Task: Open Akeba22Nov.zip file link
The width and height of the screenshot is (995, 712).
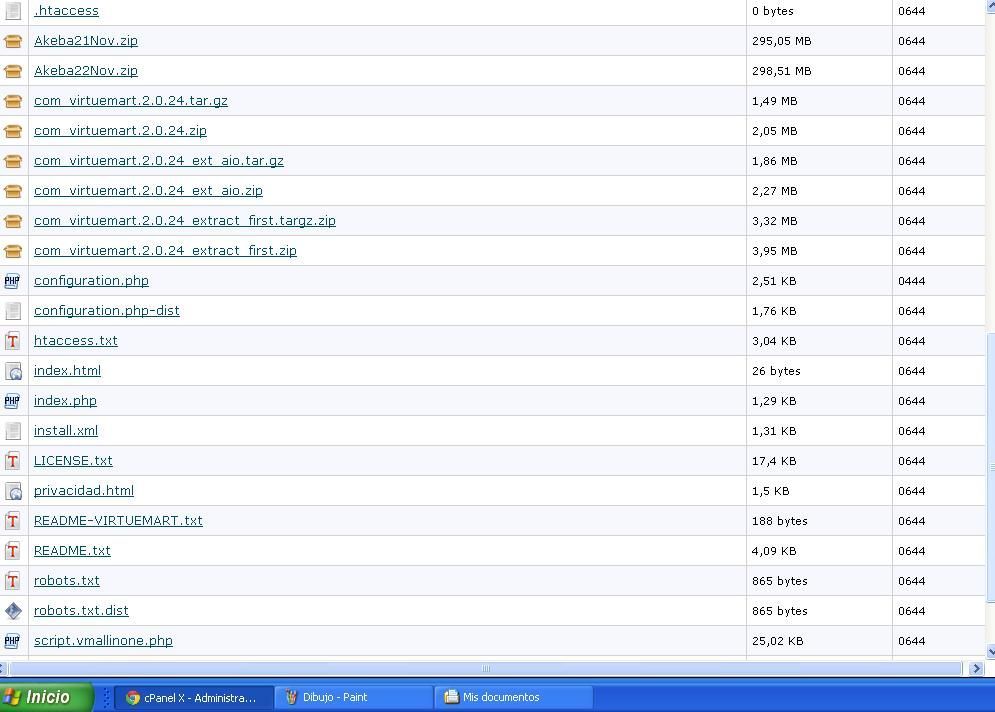Action: click(x=86, y=70)
